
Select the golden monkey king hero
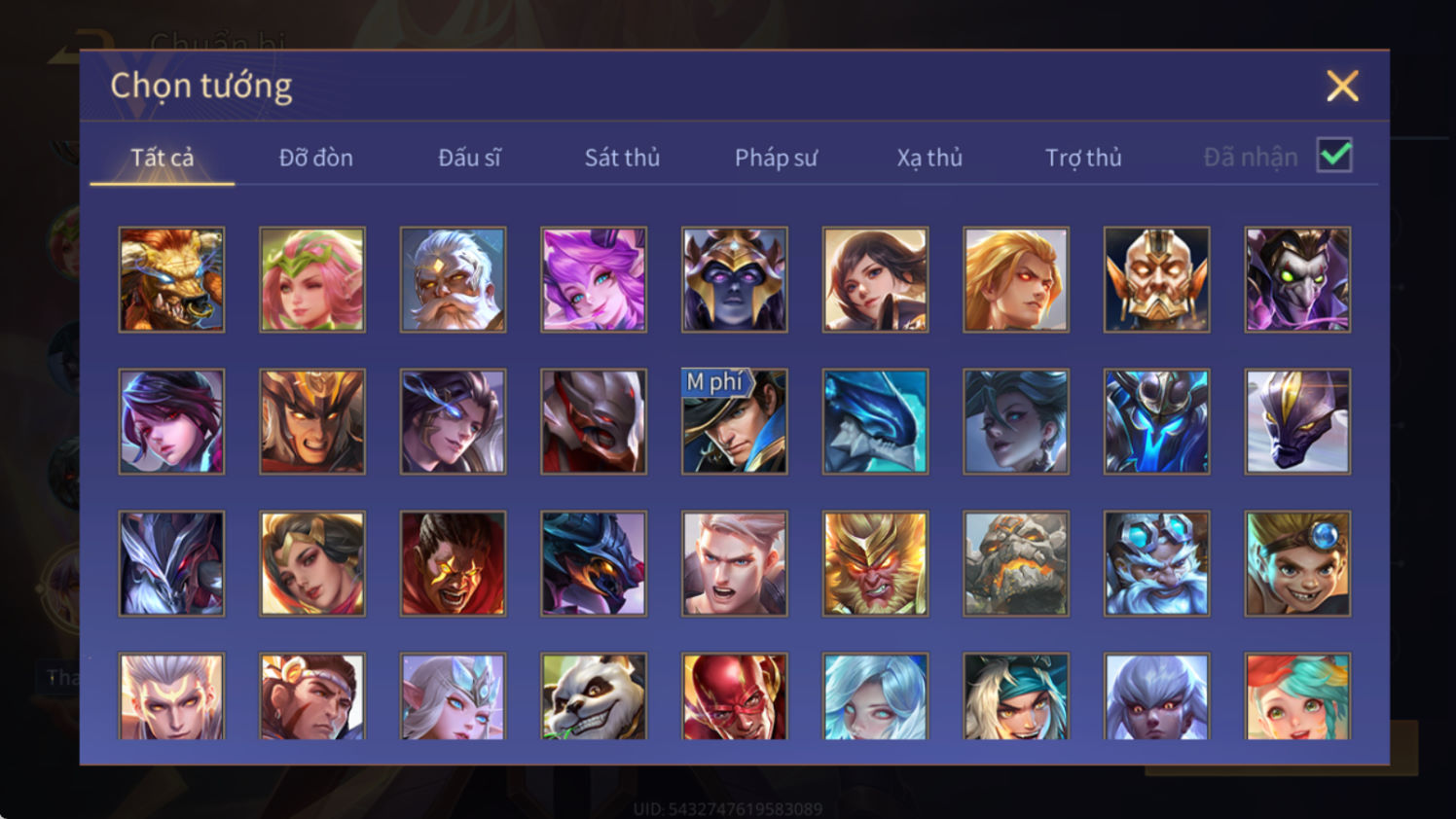point(875,563)
